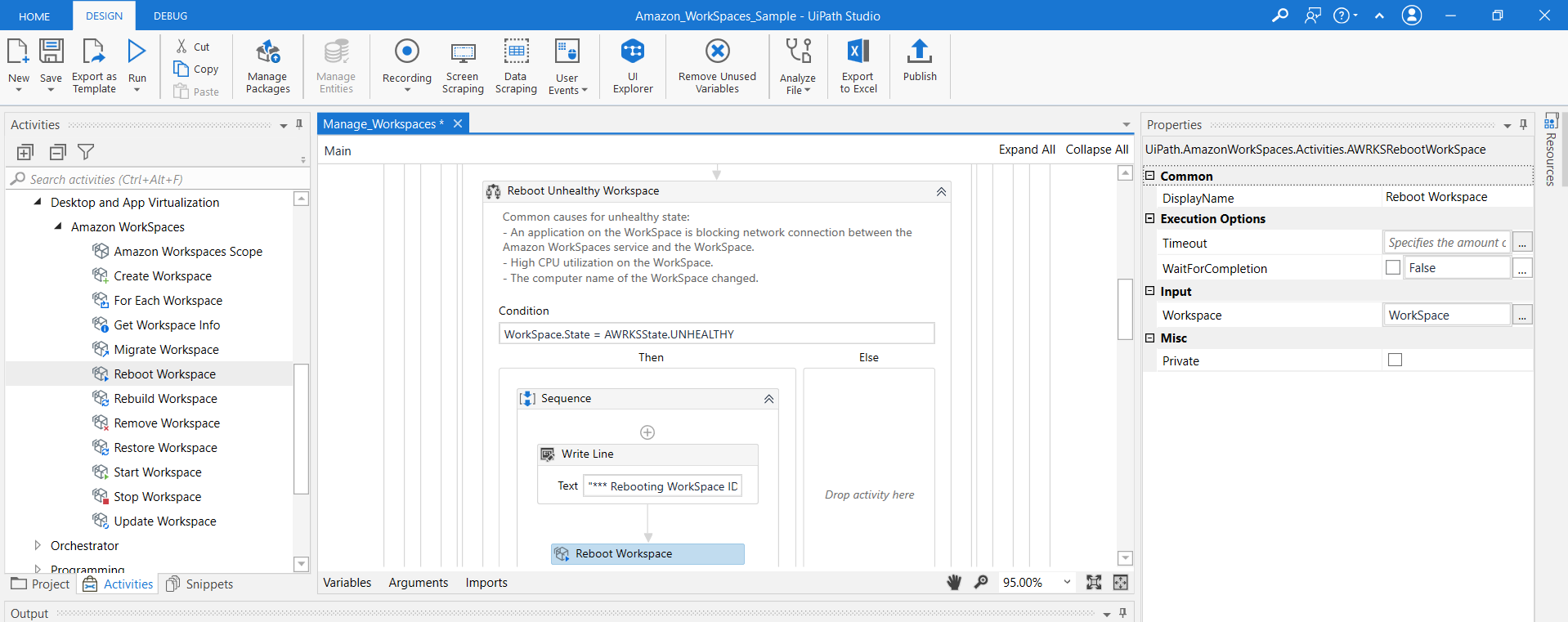Open the activities filter options
1568x622 pixels.
point(86,152)
